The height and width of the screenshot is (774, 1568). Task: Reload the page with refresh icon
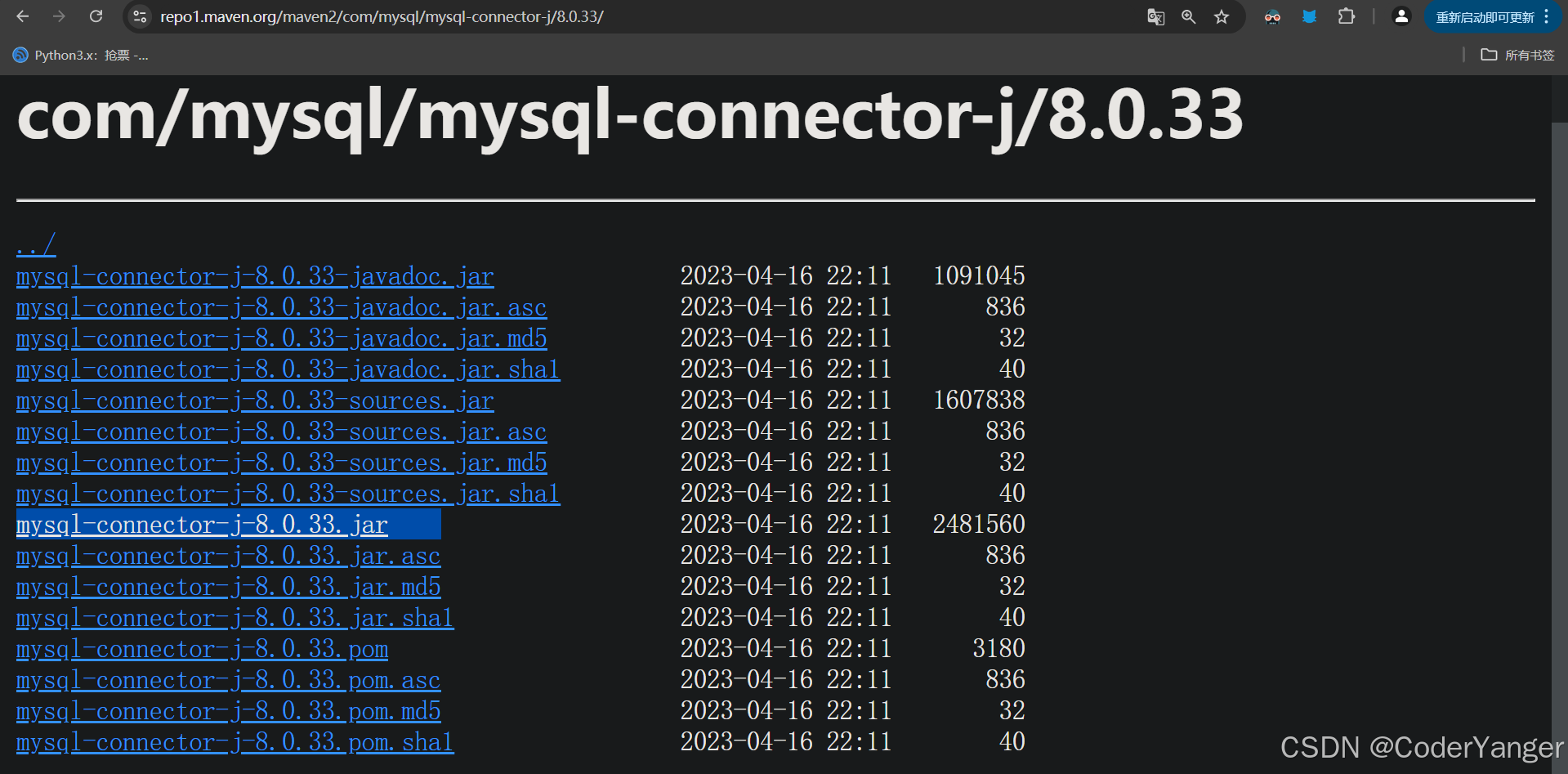click(96, 16)
